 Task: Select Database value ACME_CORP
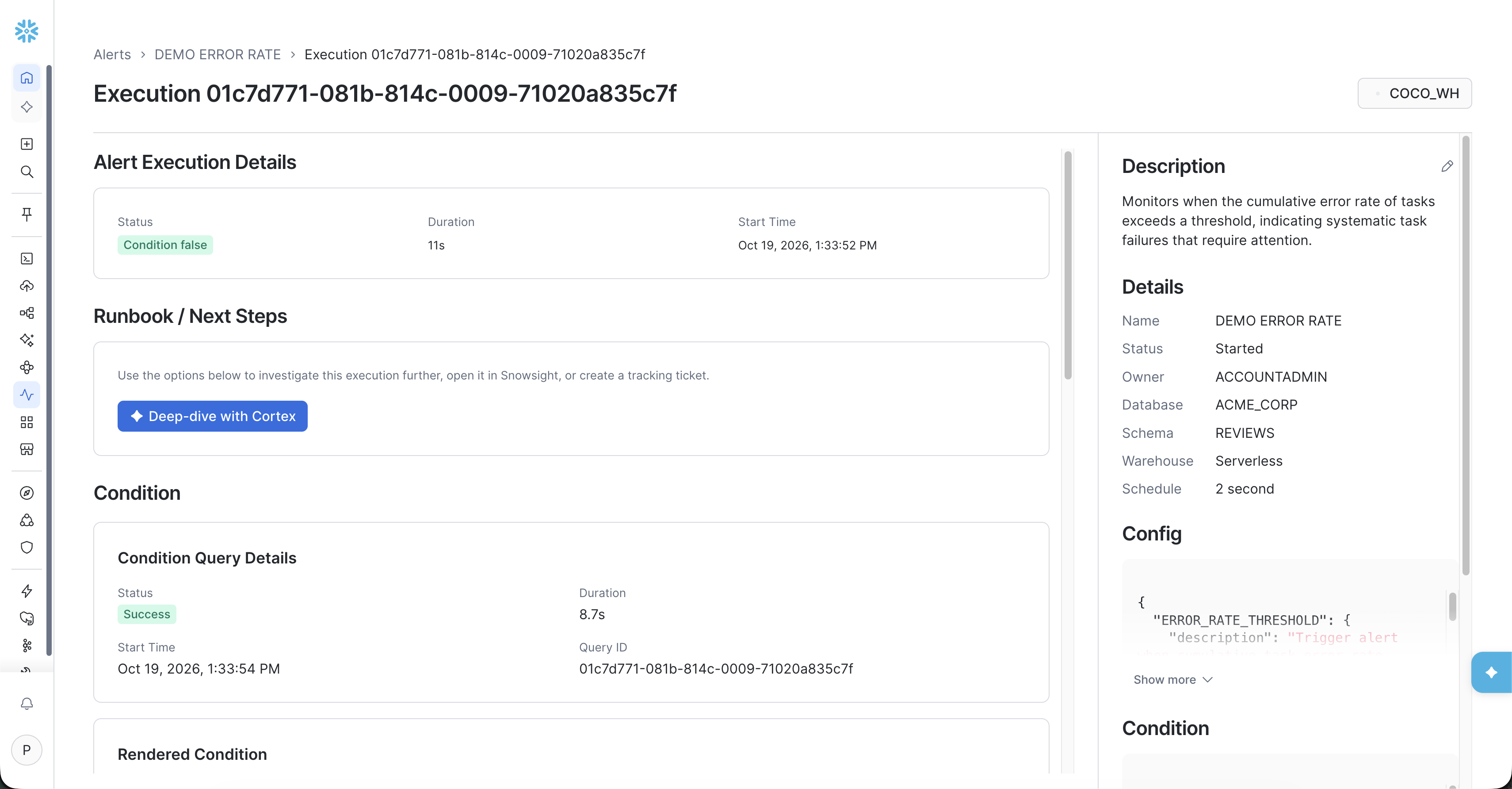click(x=1256, y=405)
